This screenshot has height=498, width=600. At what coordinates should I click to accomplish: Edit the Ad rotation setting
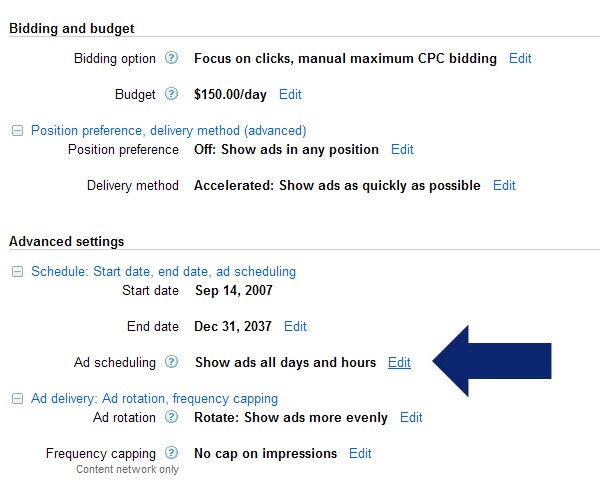(411, 417)
